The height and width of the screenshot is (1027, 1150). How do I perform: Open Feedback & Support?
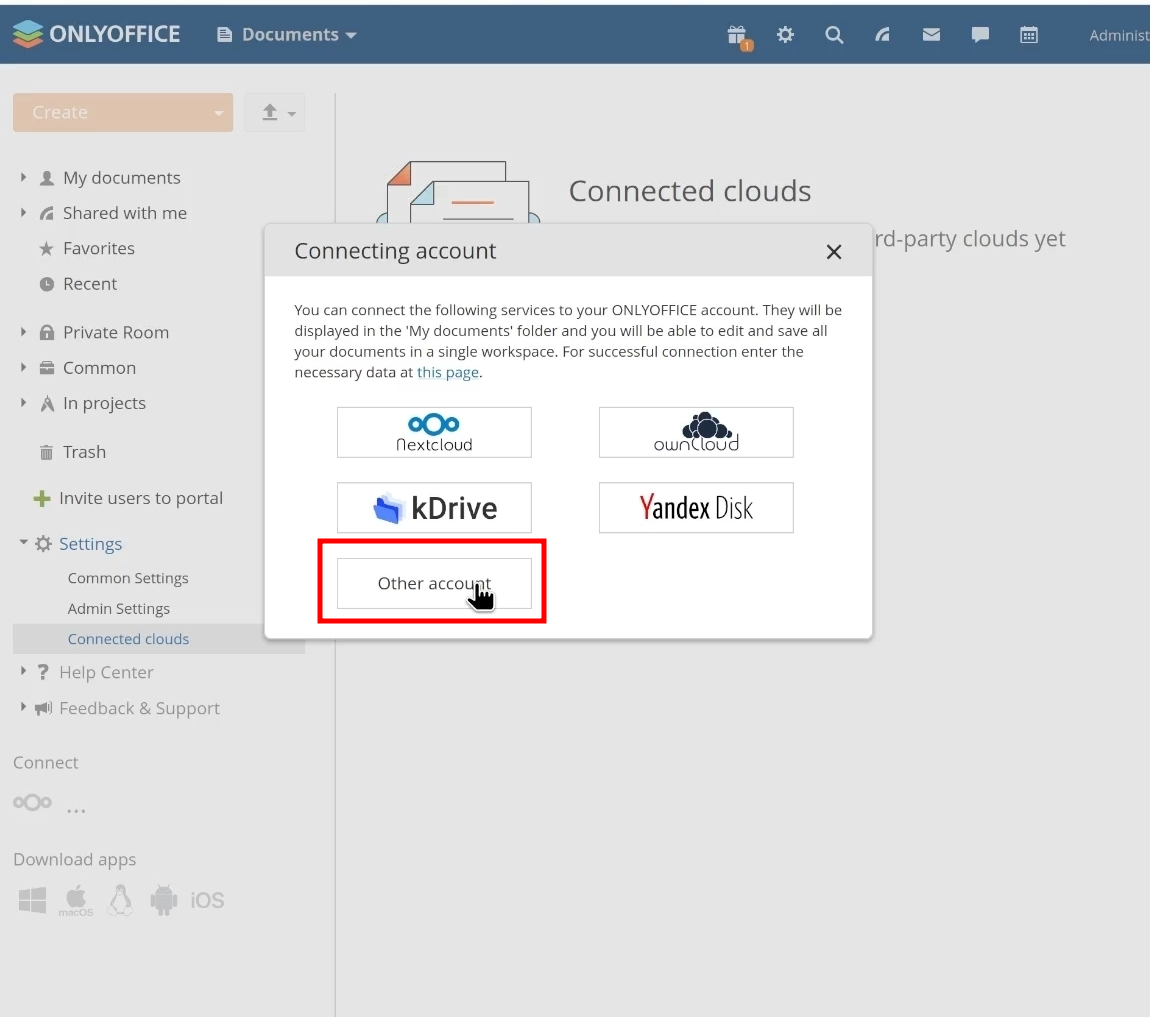point(139,709)
